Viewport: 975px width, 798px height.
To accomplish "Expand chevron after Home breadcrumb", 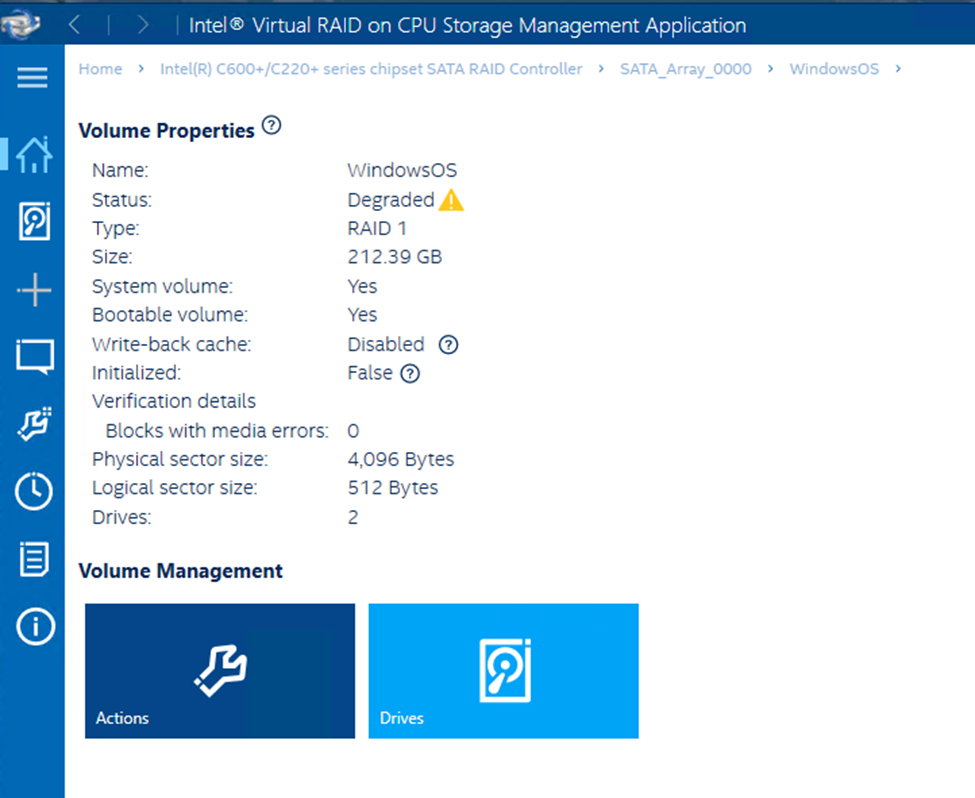I will point(141,68).
